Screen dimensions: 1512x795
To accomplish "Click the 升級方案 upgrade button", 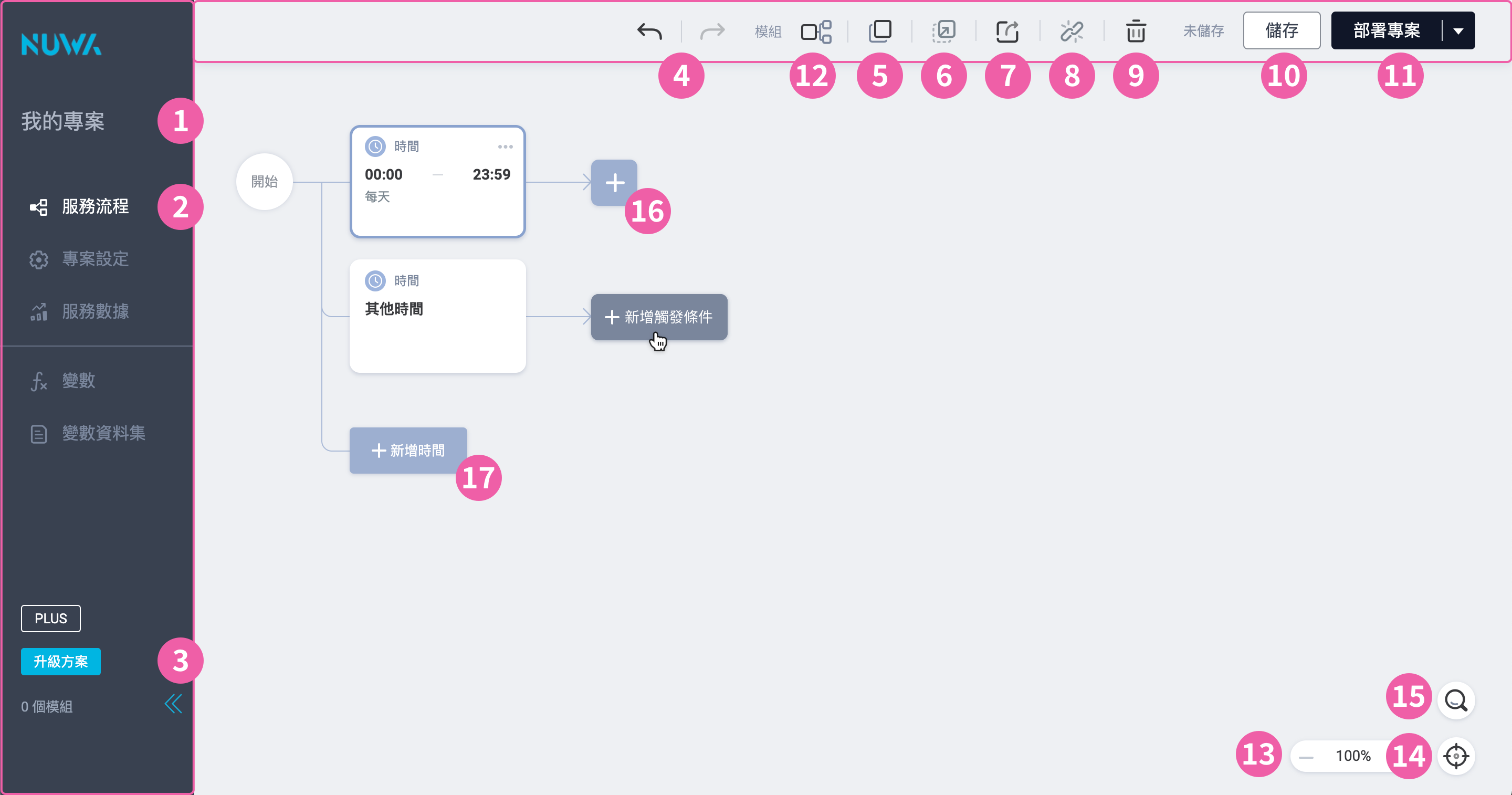I will [60, 662].
